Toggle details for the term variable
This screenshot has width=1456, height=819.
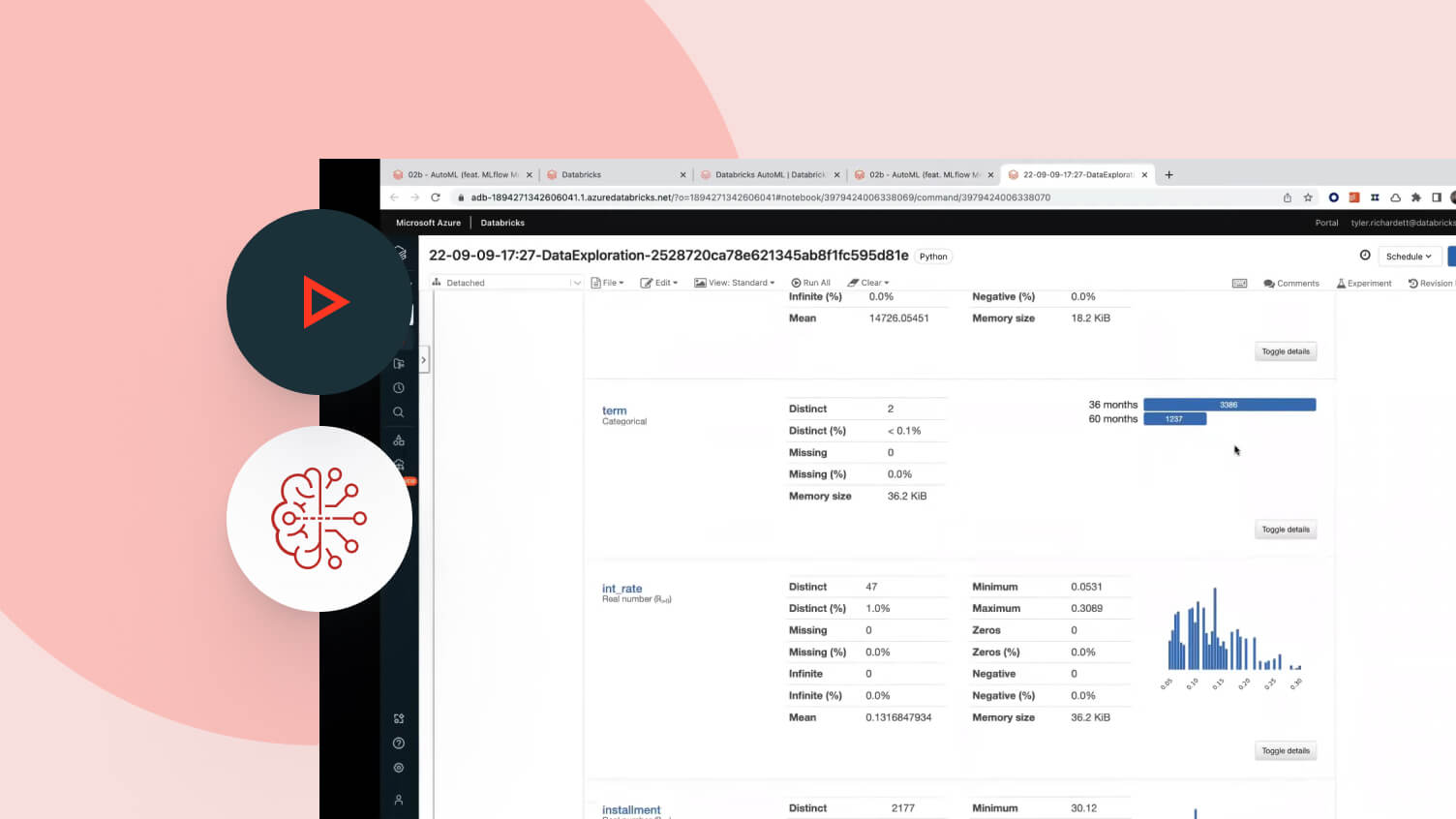click(1286, 530)
